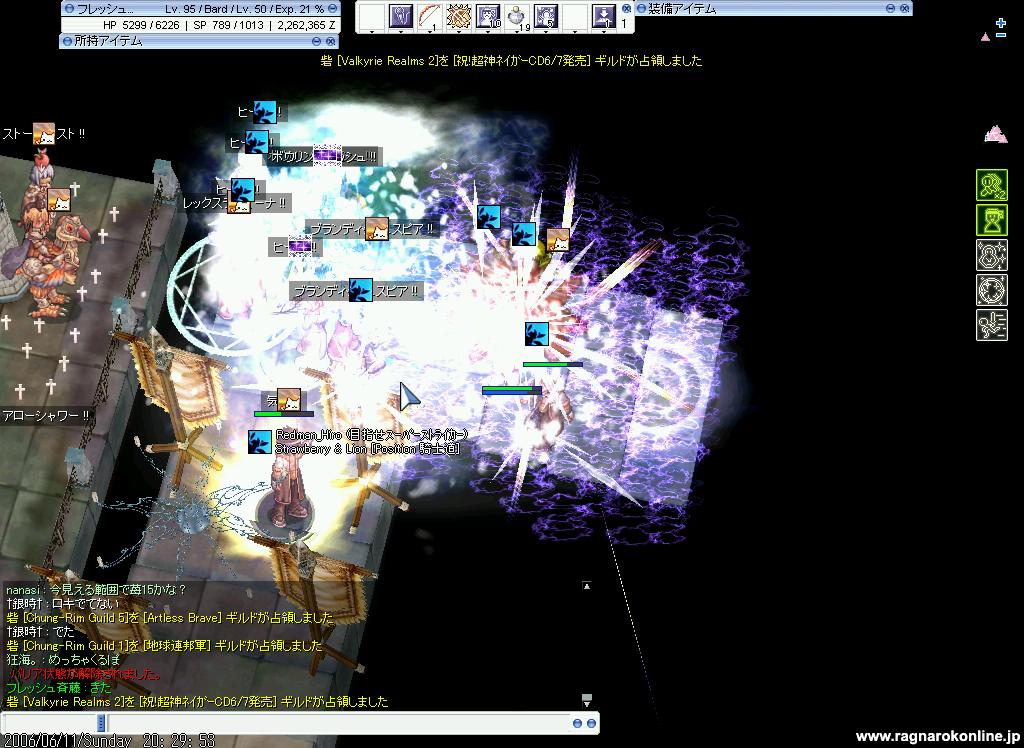Click chat line about Chung-Rim Guild 1 capture
This screenshot has height=748, width=1024.
(x=164, y=645)
